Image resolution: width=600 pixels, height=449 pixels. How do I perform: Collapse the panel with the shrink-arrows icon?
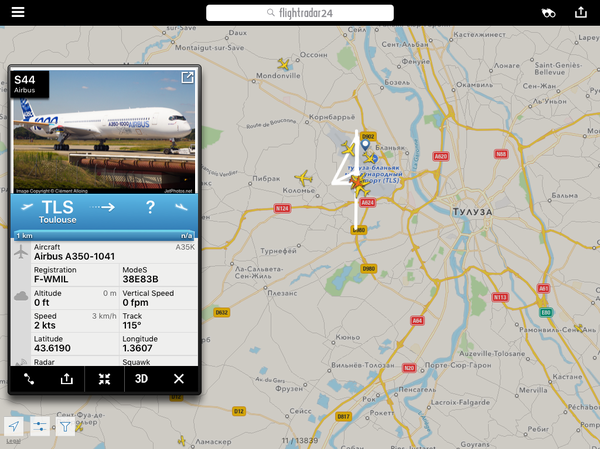click(x=104, y=379)
